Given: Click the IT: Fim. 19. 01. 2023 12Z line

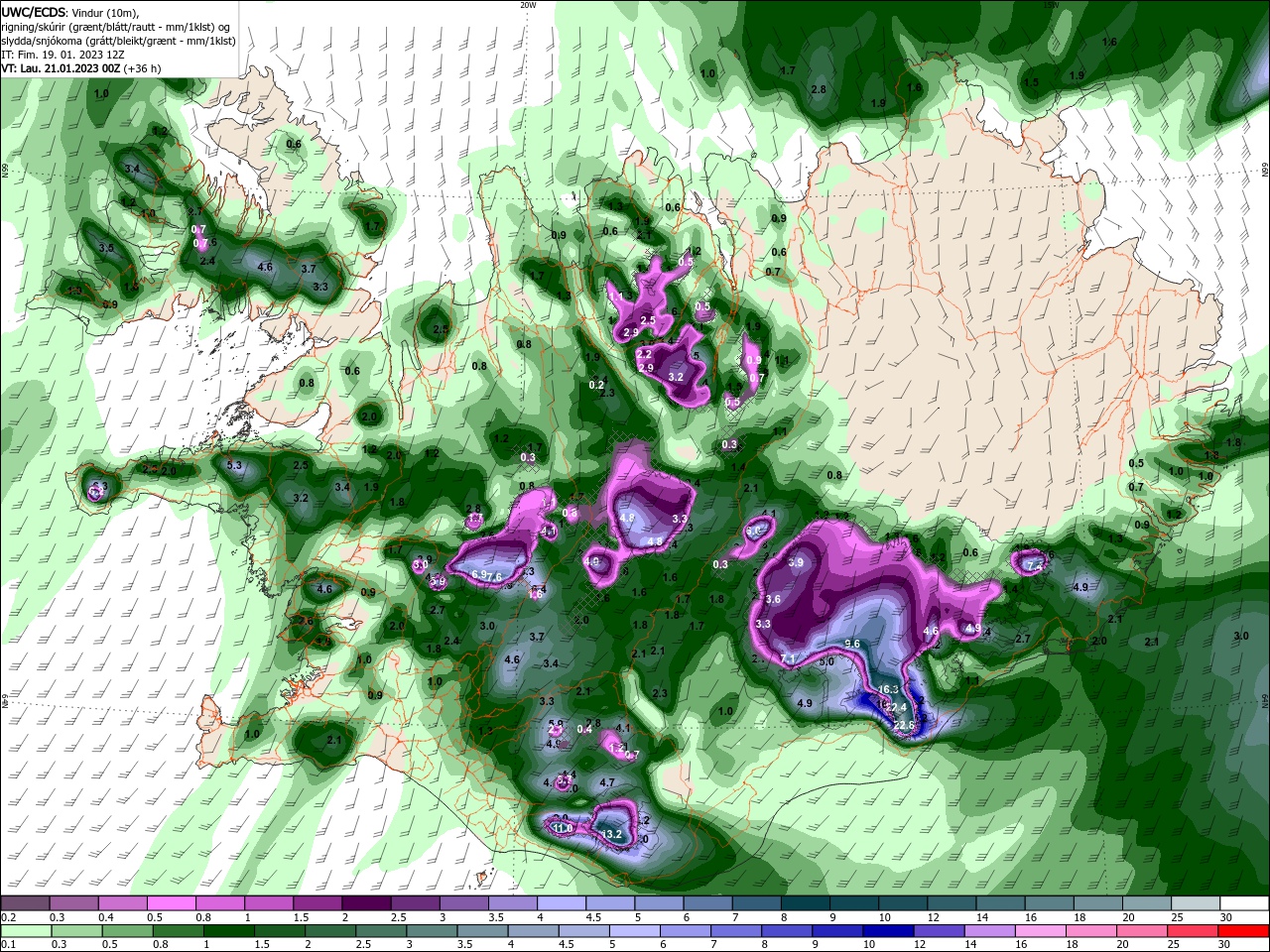Looking at the screenshot, I should 62,55.
